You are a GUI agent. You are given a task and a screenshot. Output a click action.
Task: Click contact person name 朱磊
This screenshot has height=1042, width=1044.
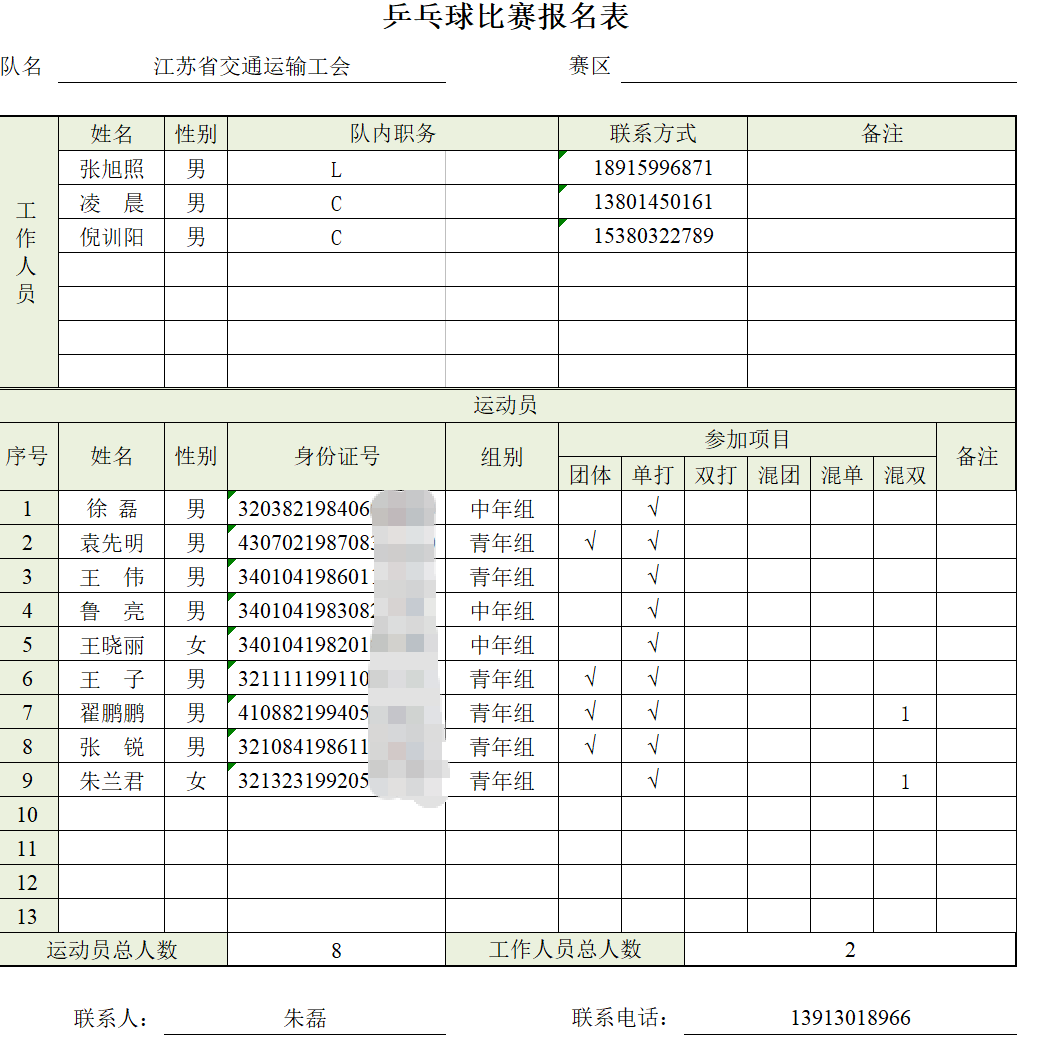(305, 1018)
